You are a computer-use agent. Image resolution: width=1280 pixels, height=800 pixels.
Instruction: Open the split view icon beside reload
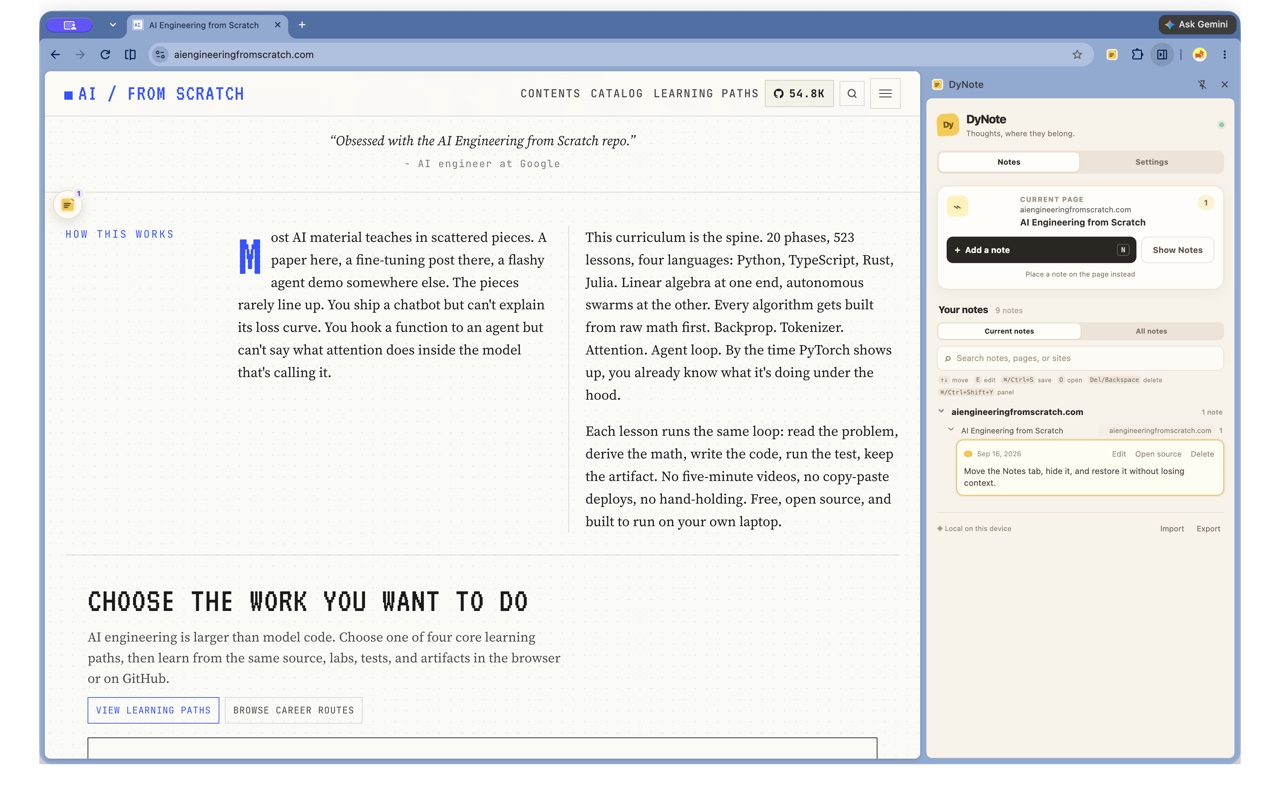130,55
